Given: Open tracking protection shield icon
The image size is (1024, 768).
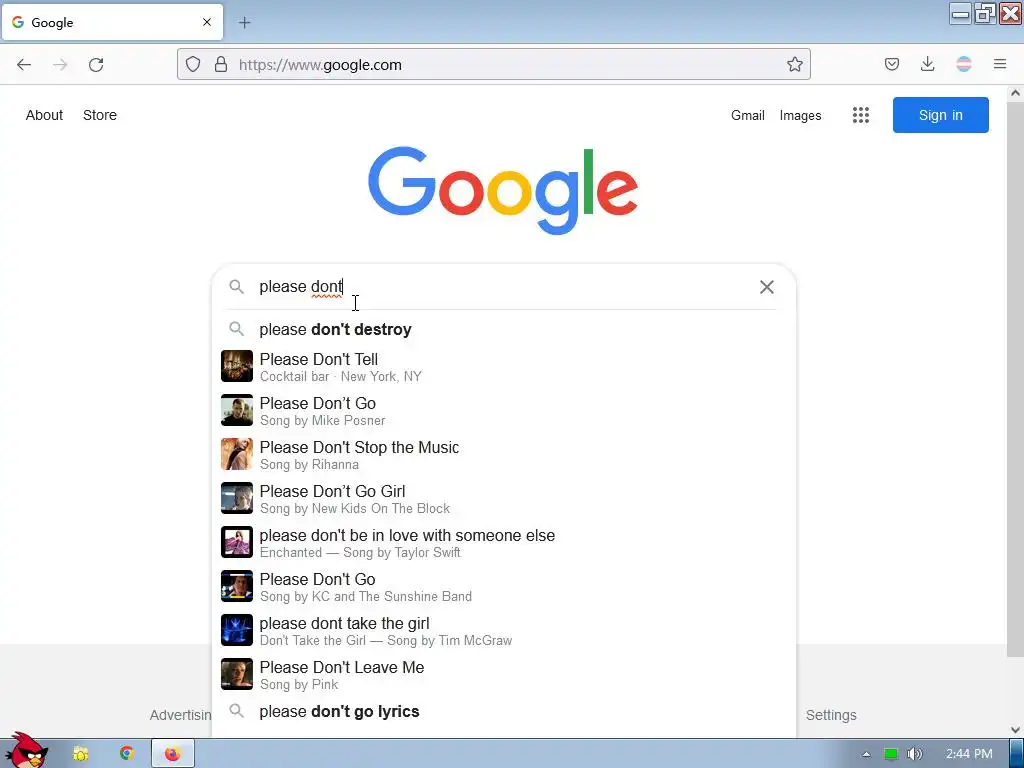Looking at the screenshot, I should (193, 64).
